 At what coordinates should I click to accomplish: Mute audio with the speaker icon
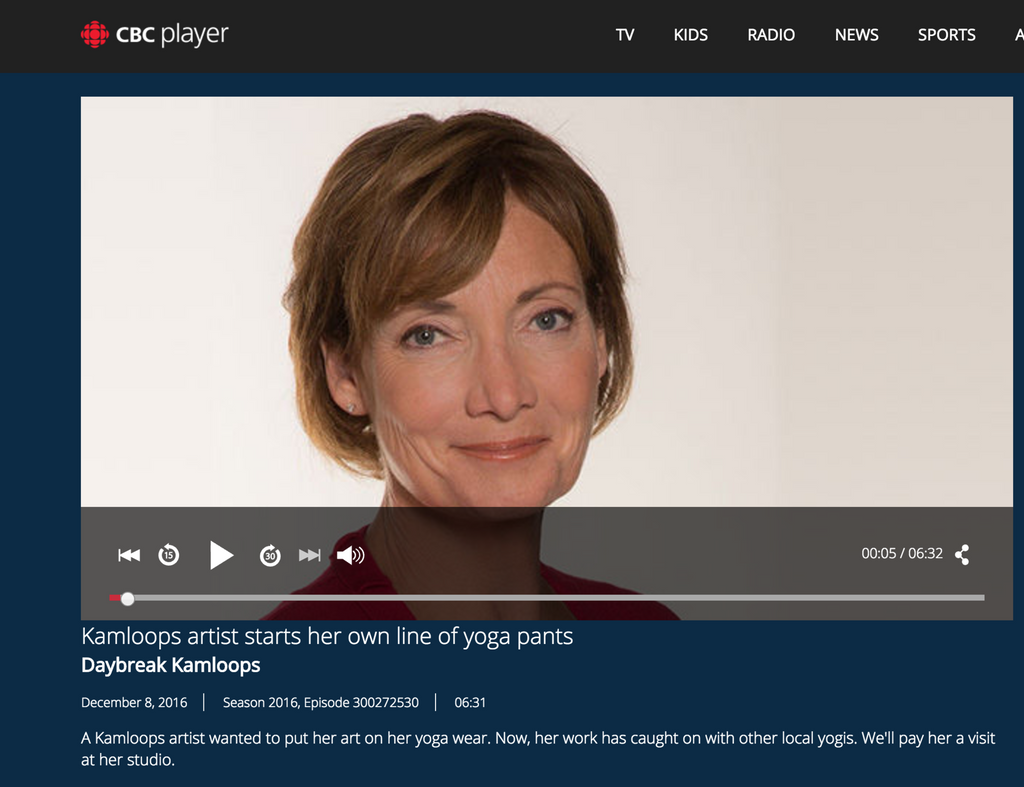click(x=350, y=555)
